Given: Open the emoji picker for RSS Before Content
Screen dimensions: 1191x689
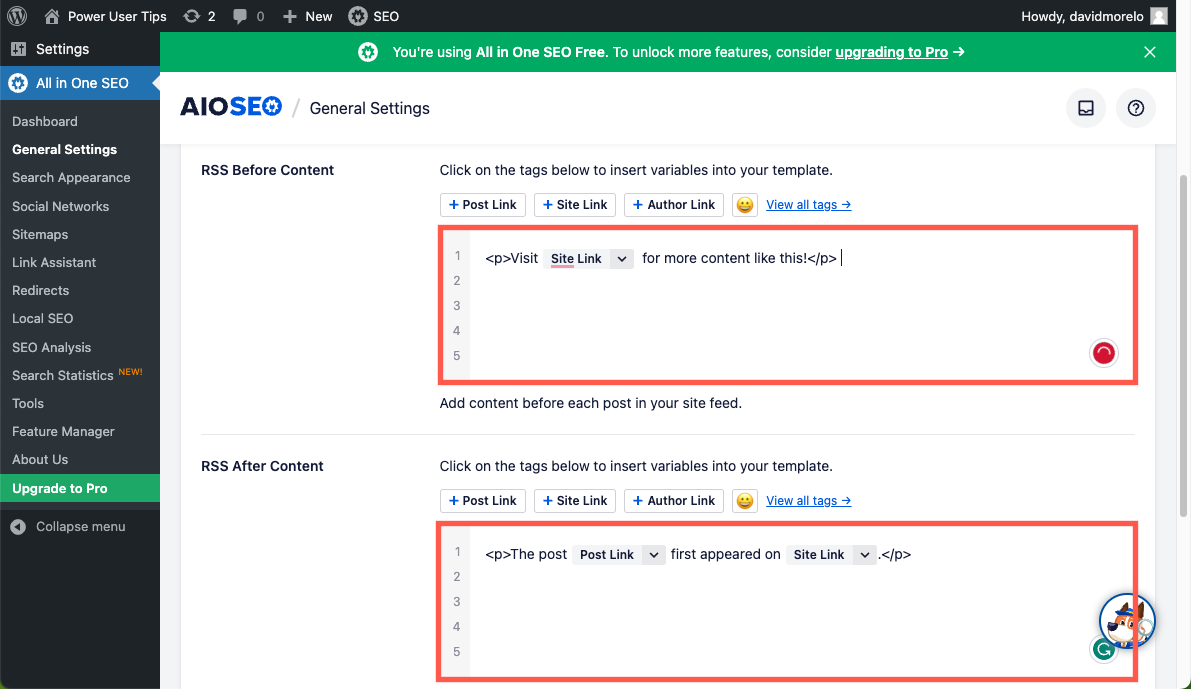Looking at the screenshot, I should [744, 204].
